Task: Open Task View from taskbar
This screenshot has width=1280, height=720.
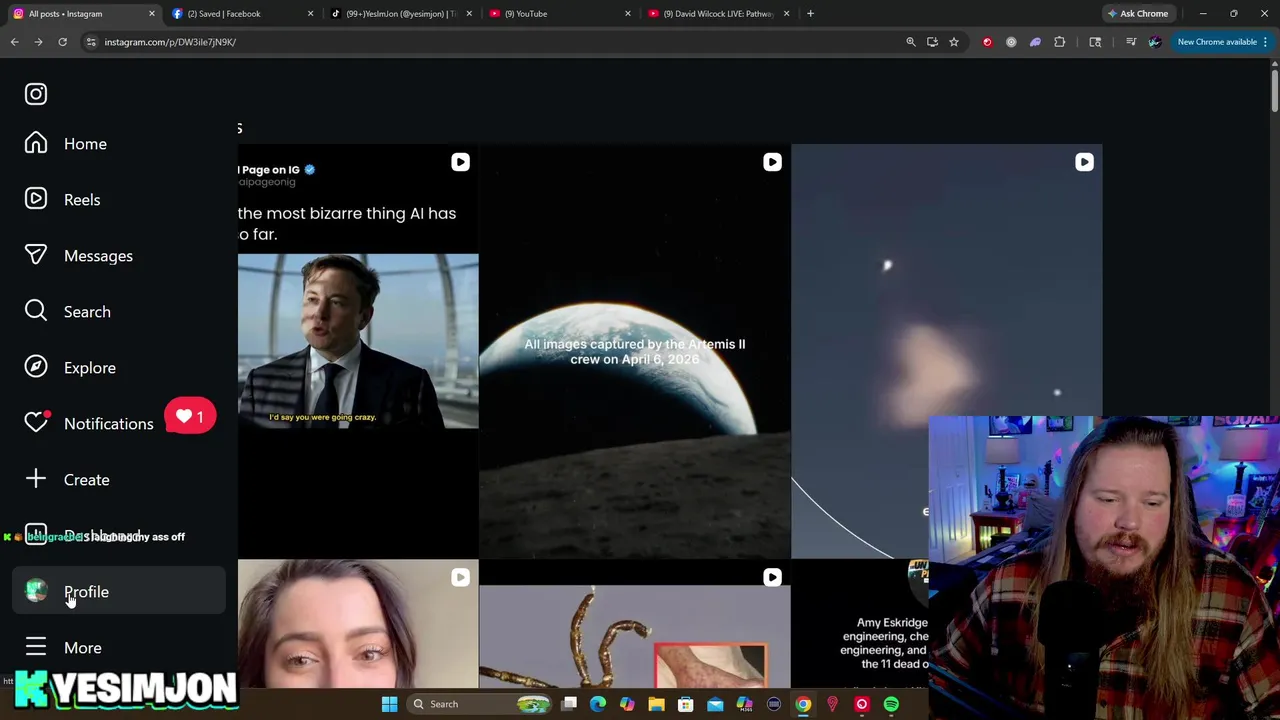Action: 569,704
